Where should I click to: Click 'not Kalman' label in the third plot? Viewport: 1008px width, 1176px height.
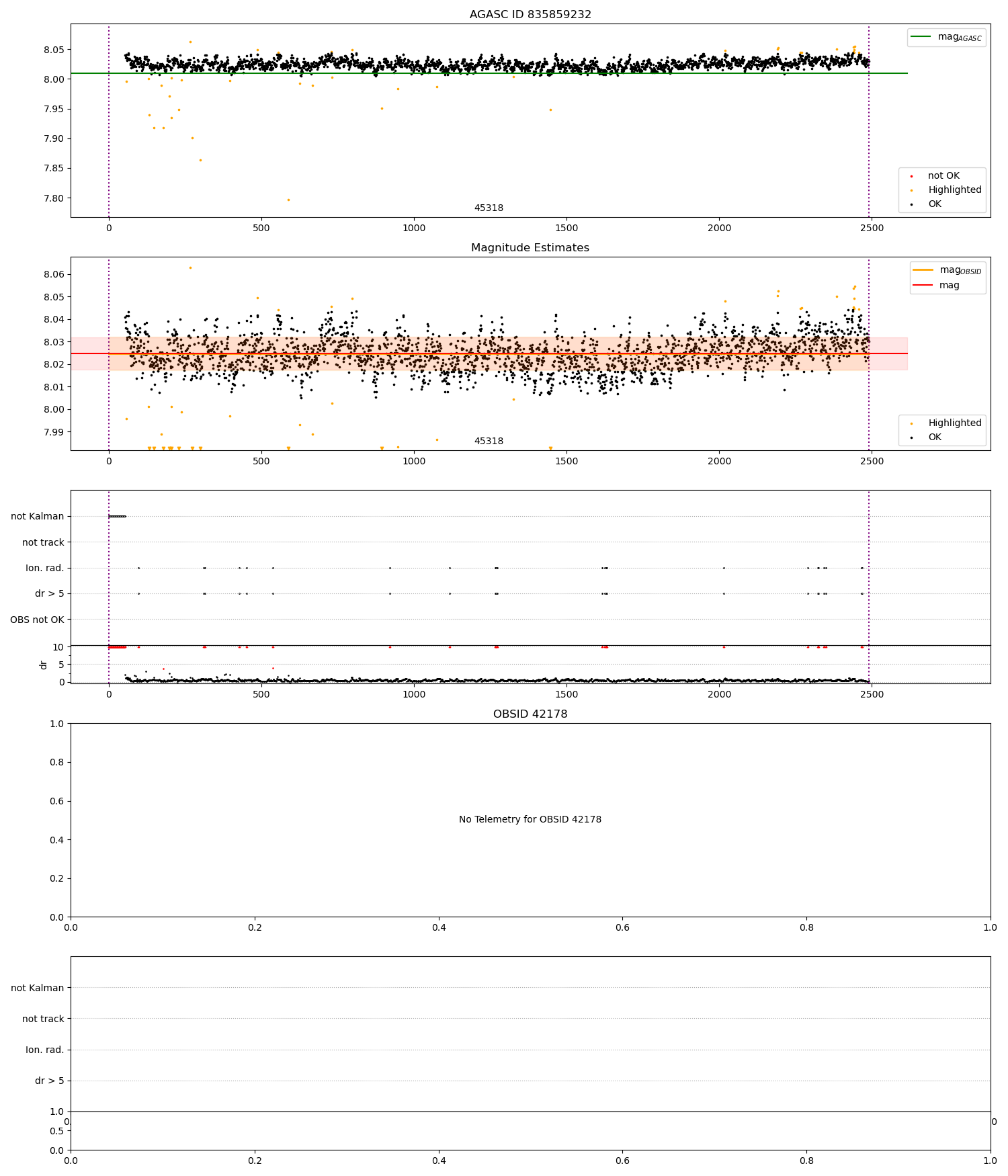coord(38,517)
